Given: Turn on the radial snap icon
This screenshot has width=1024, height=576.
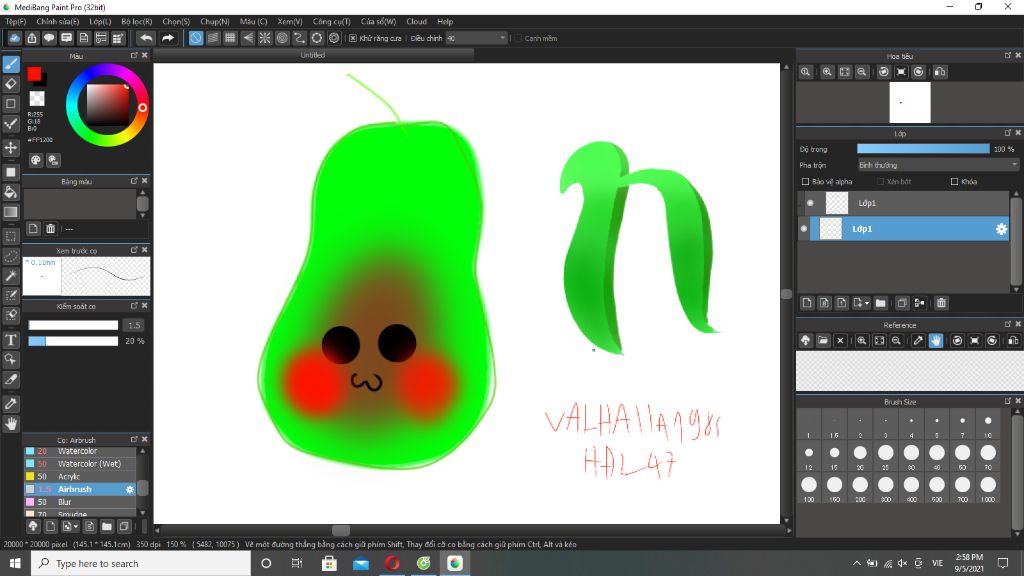Looking at the screenshot, I should tap(264, 39).
